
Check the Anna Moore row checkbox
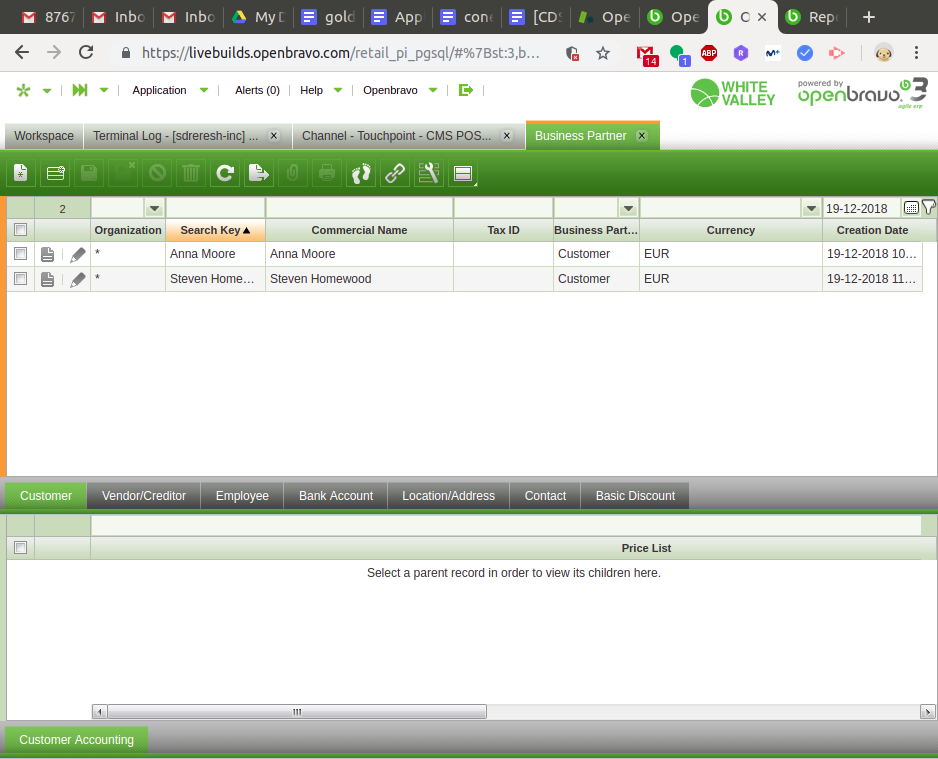click(x=20, y=254)
